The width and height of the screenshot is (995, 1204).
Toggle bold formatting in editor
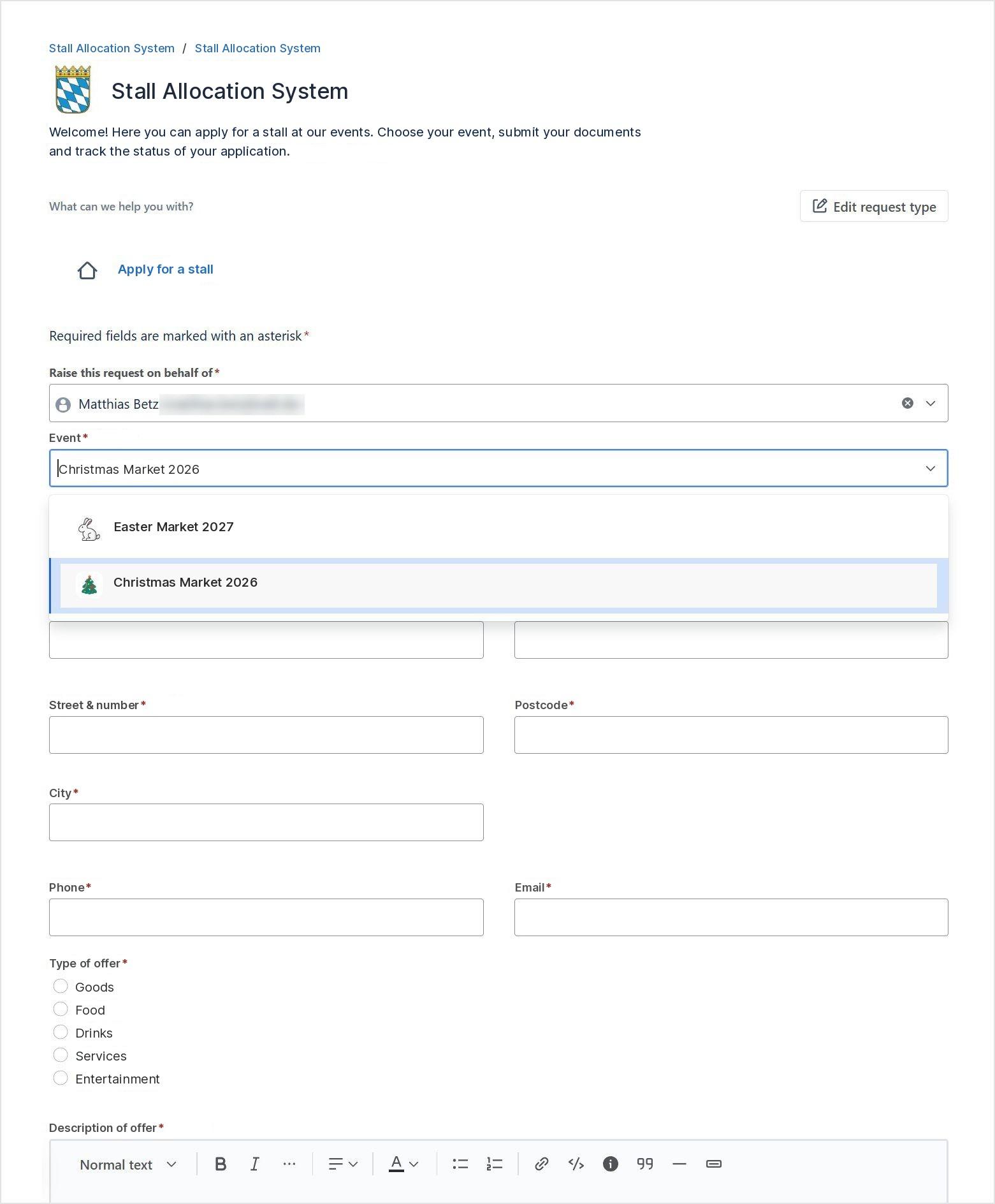221,1164
